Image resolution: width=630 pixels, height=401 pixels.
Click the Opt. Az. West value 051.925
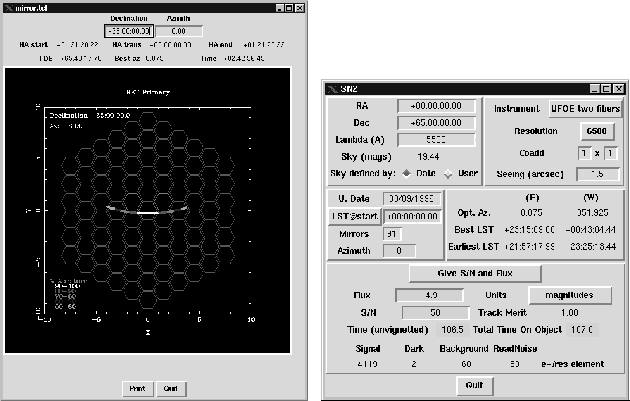coord(593,213)
